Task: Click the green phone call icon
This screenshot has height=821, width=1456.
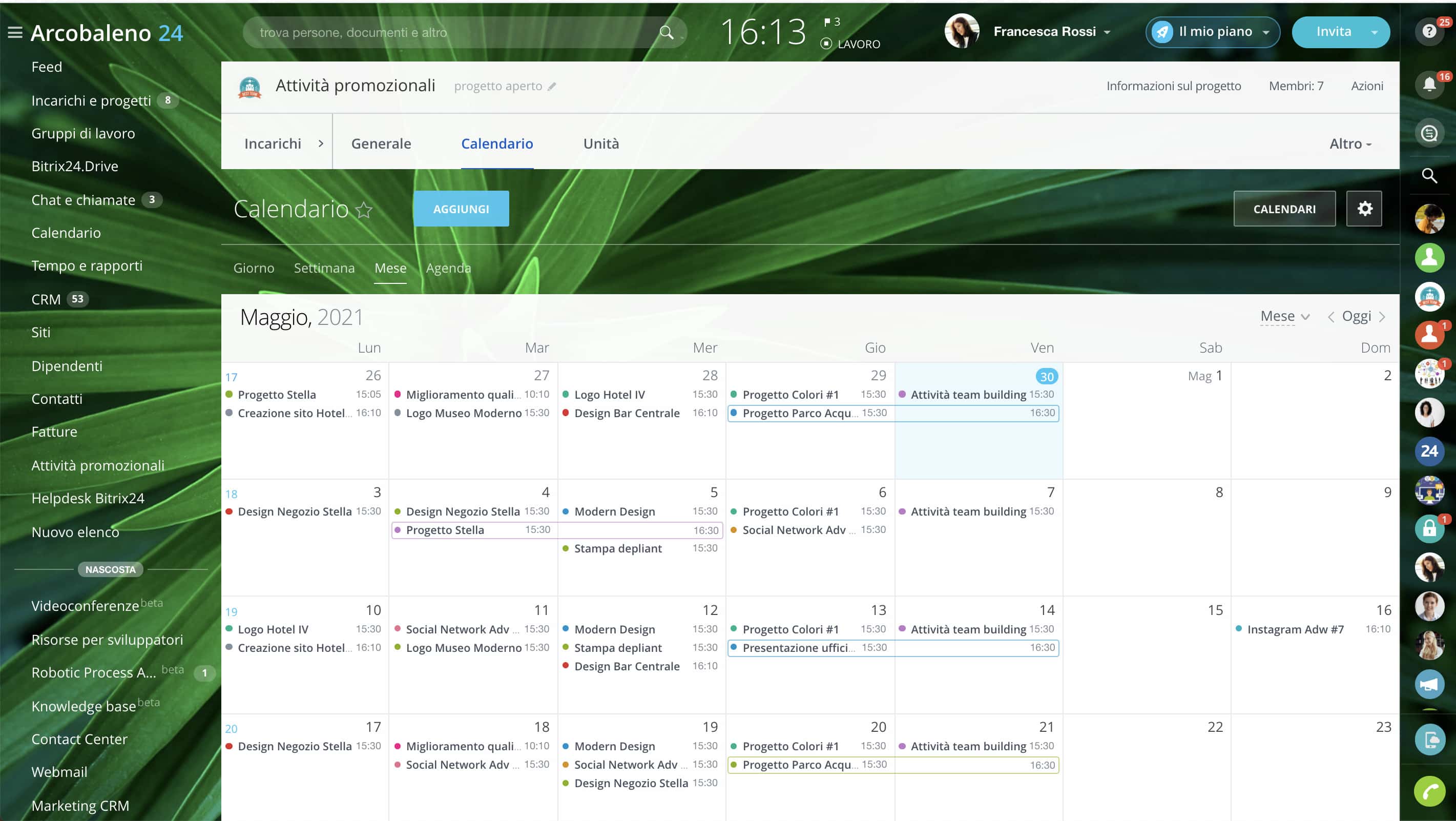Action: (1429, 791)
